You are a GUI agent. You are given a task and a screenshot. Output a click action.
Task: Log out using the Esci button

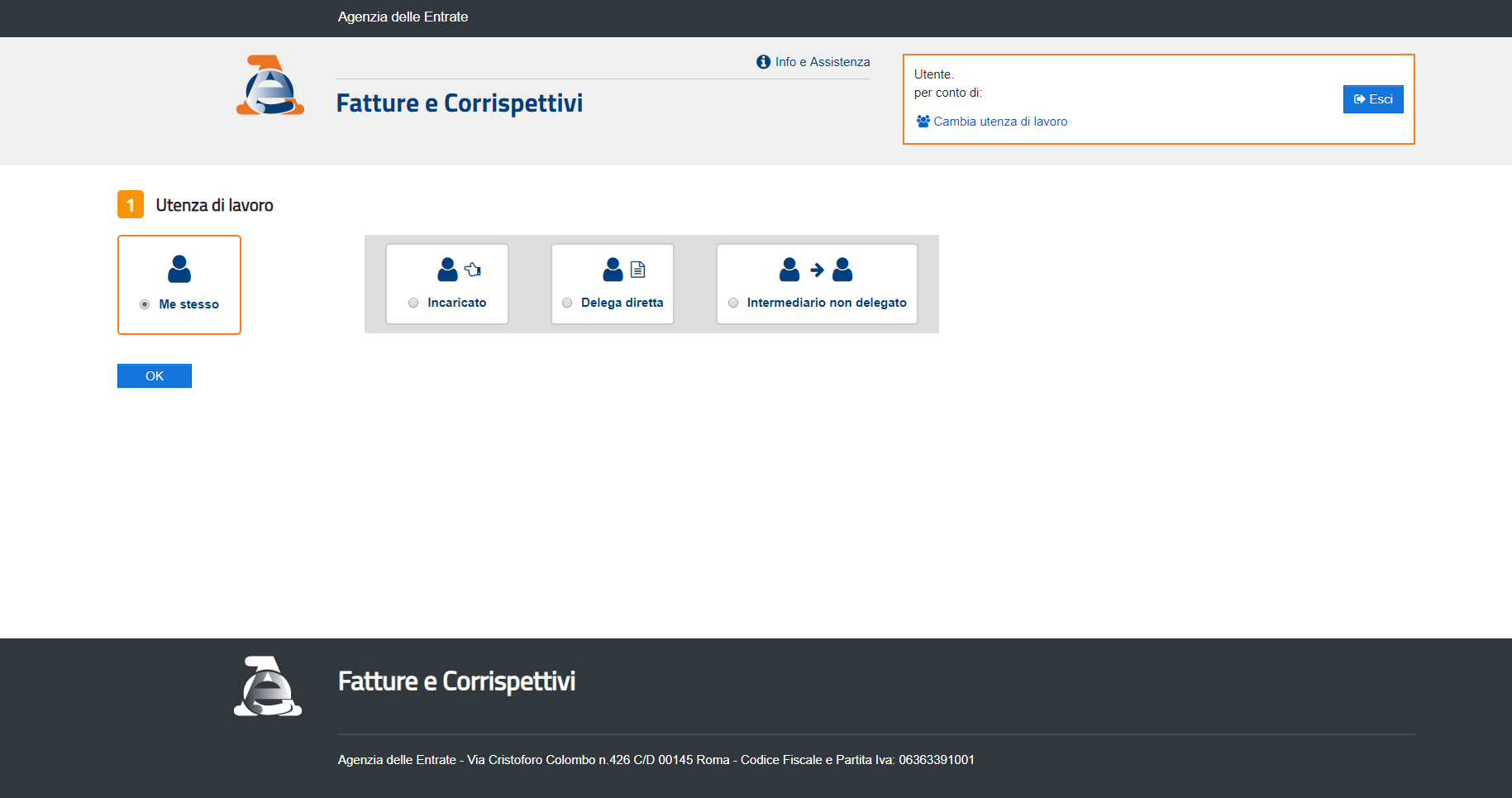pos(1373,99)
